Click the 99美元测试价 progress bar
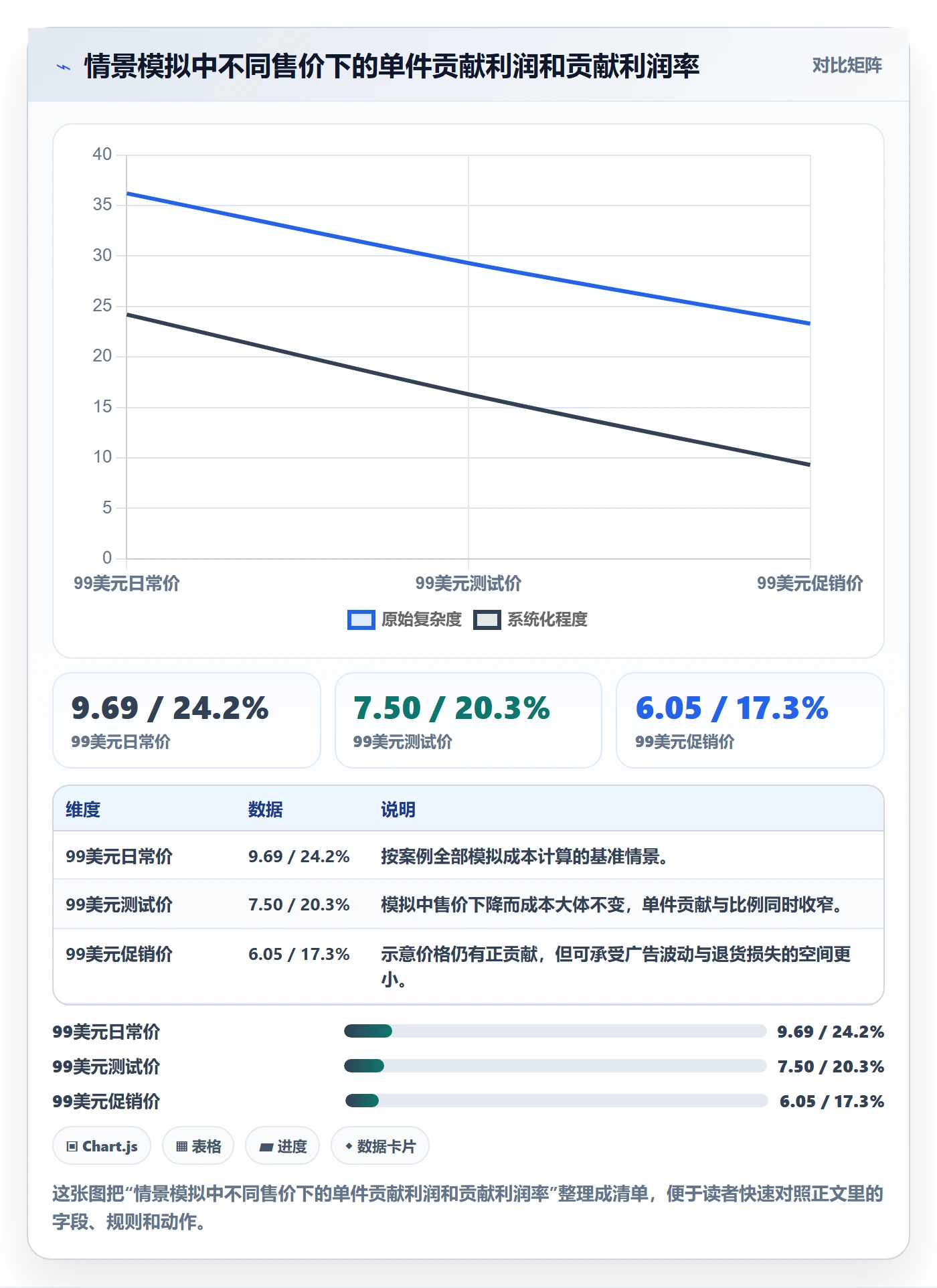The height and width of the screenshot is (1288, 937). pyautogui.click(x=555, y=1066)
